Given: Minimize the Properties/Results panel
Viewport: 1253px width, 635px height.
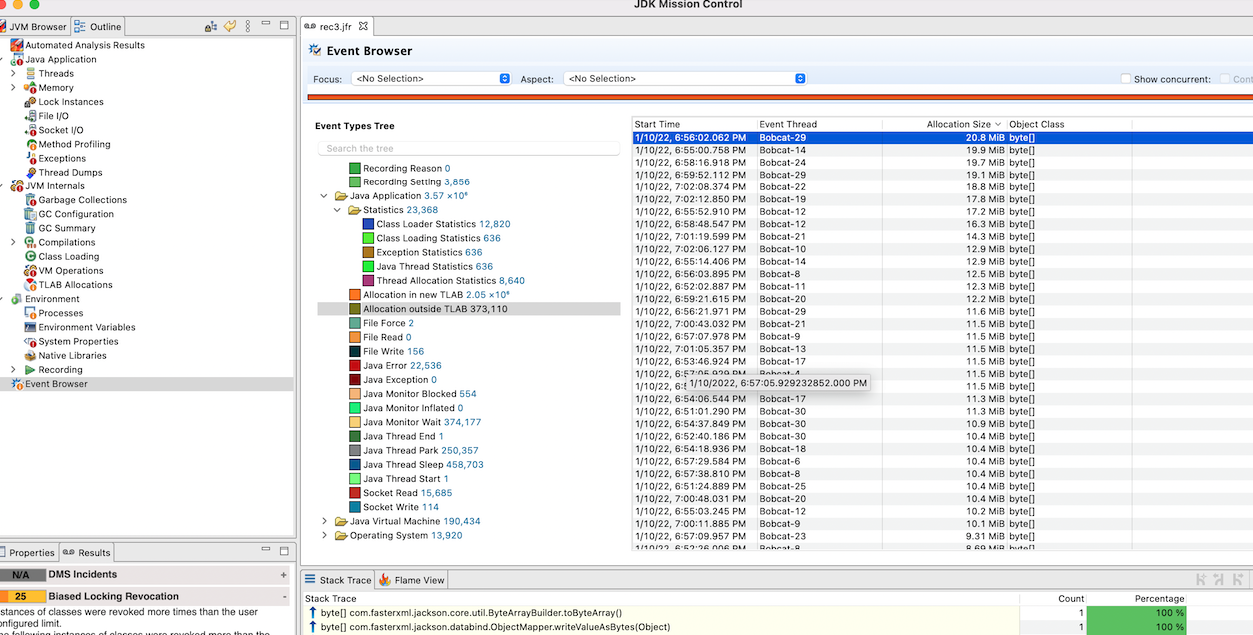Looking at the screenshot, I should pos(265,550).
